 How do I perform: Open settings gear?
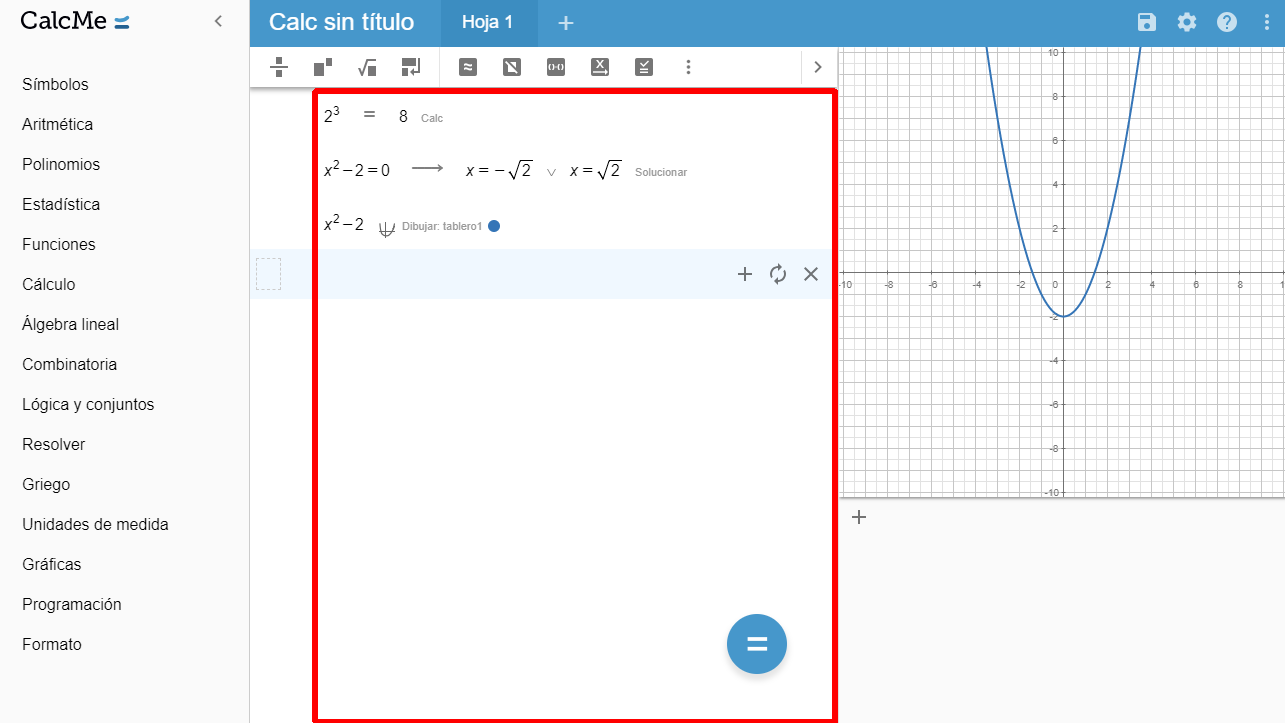1187,22
